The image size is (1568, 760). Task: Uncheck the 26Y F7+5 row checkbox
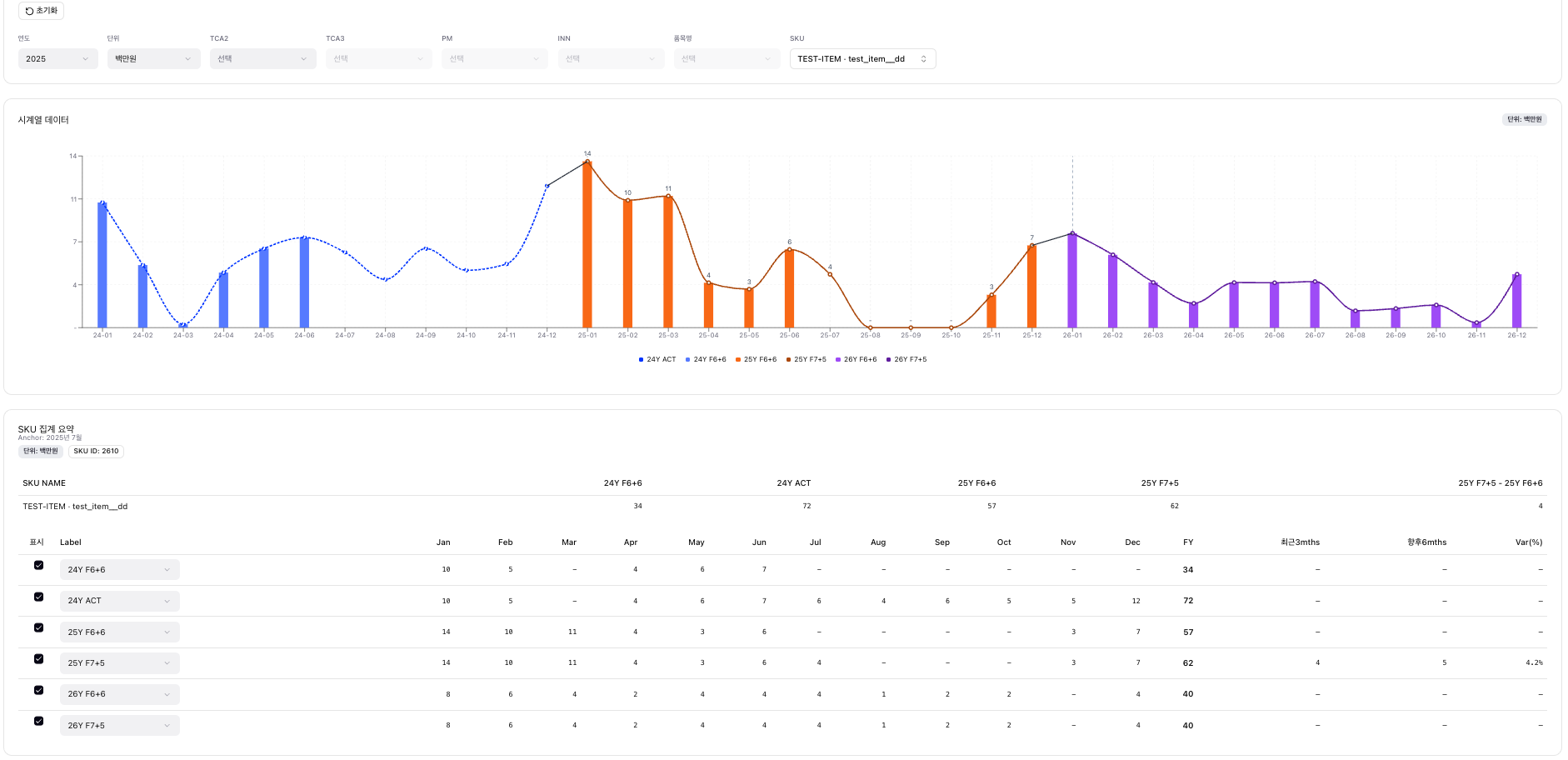(x=38, y=721)
